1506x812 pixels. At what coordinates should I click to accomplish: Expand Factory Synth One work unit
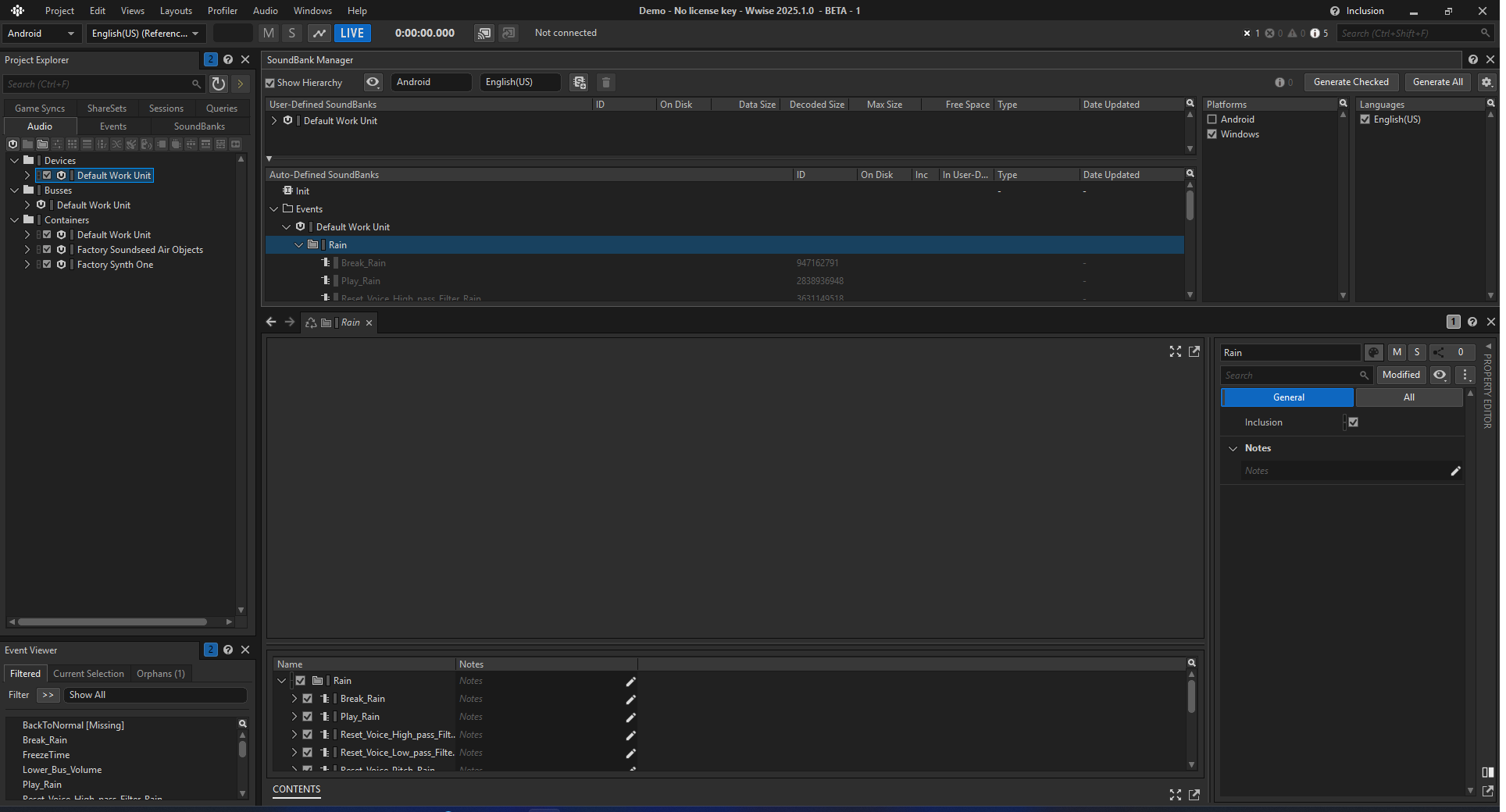point(27,265)
